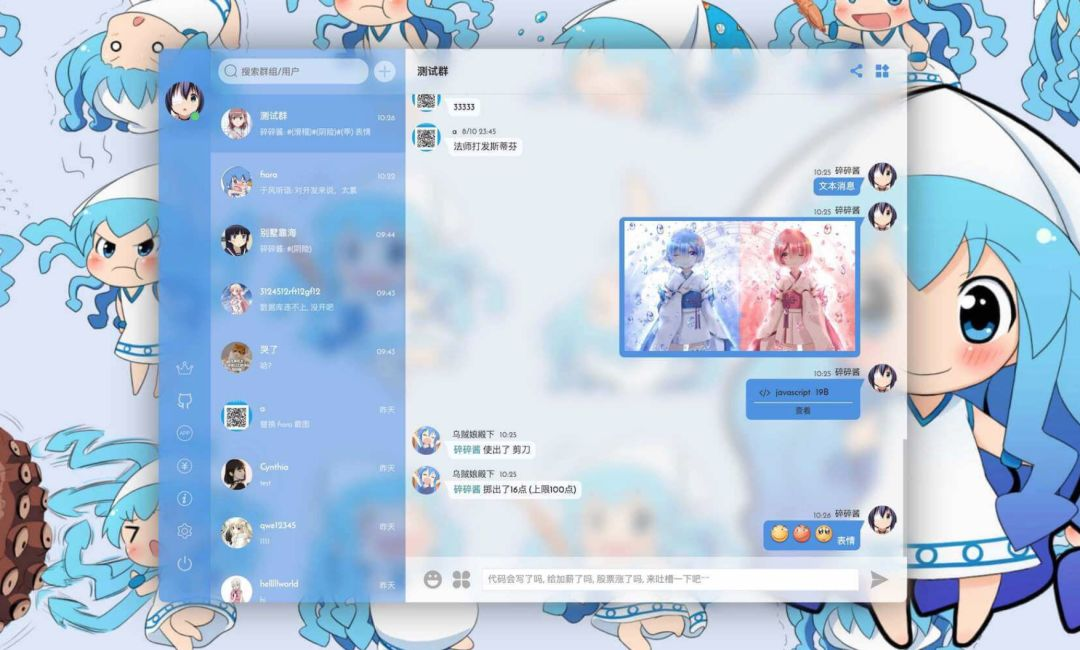This screenshot has width=1080, height=650.
Task: Open the emoji picker above the input
Action: coord(433,578)
